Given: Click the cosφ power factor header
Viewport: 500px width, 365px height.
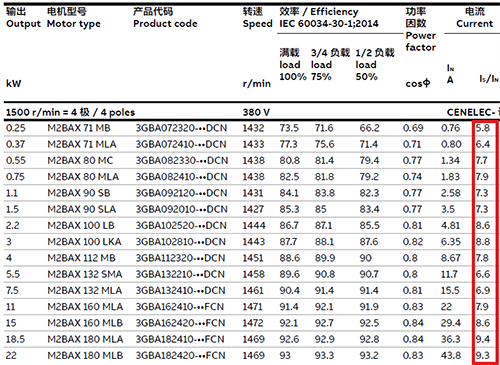Looking at the screenshot, I should 418,83.
